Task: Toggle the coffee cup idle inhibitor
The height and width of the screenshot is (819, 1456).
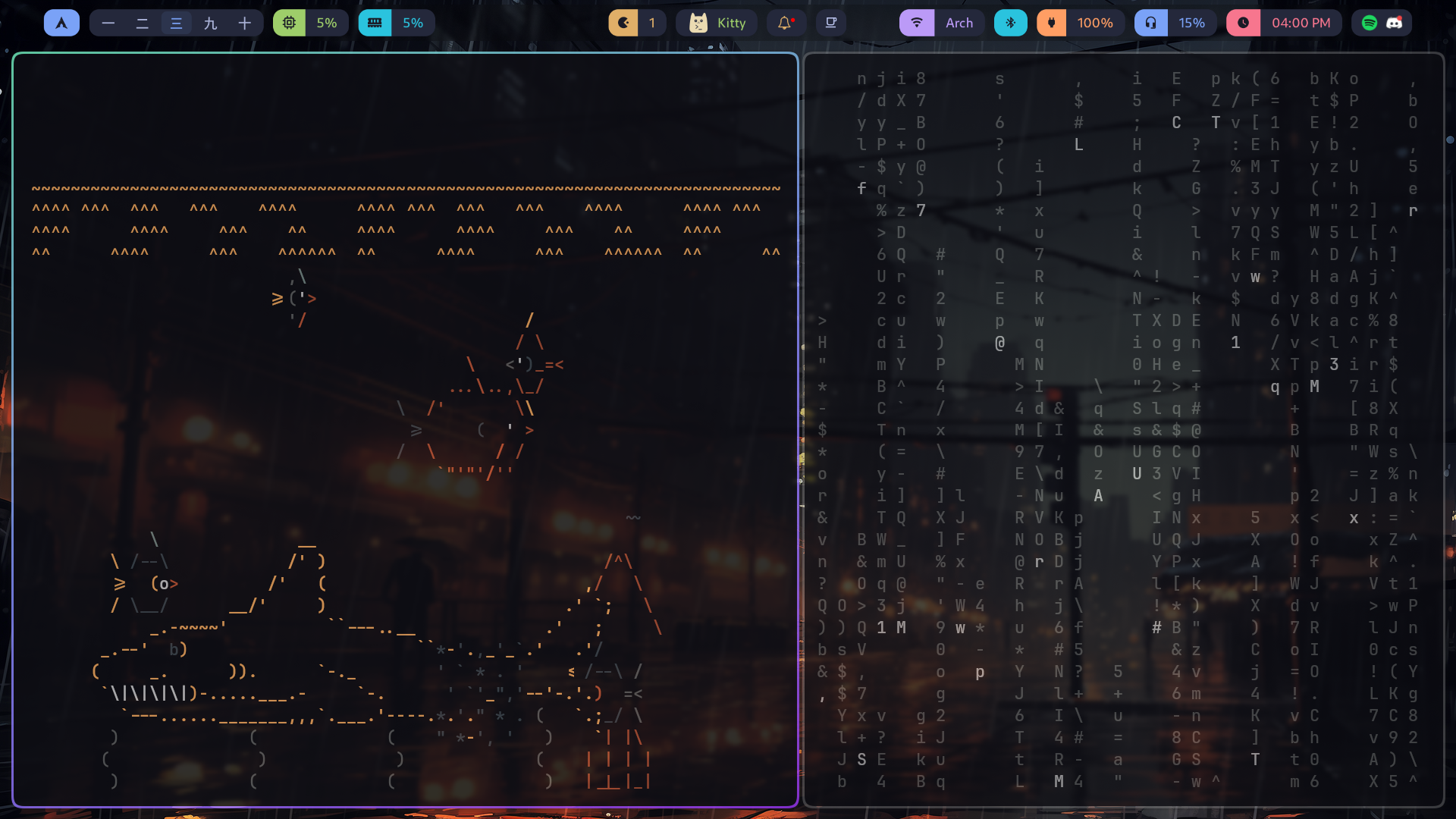Action: [x=831, y=23]
